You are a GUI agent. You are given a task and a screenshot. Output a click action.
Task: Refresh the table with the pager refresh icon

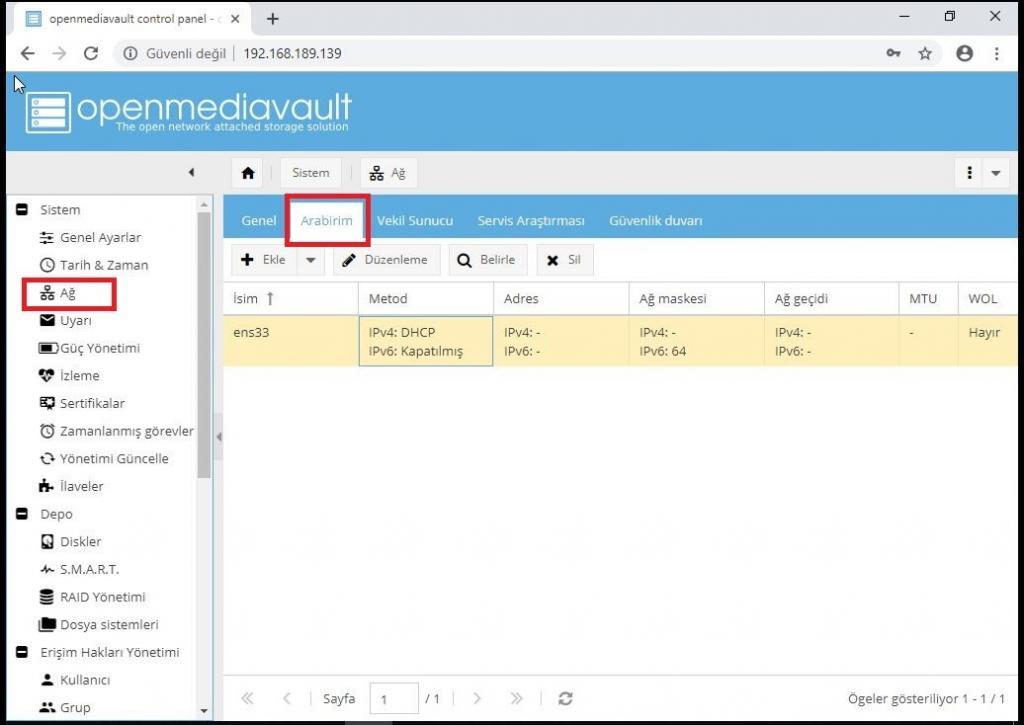click(x=566, y=698)
